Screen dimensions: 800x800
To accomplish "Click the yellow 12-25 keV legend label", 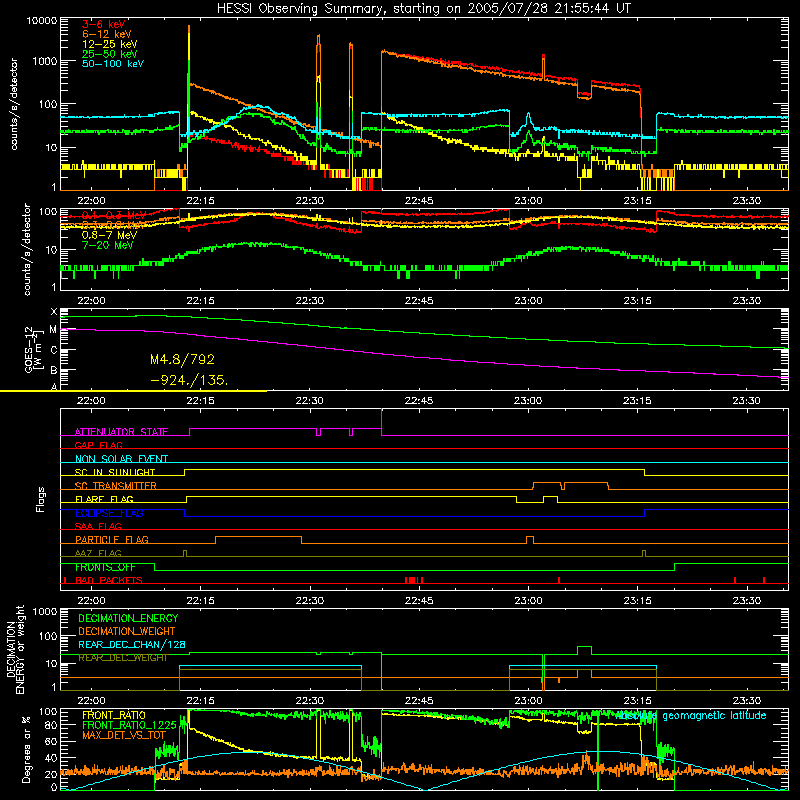I will point(110,44).
